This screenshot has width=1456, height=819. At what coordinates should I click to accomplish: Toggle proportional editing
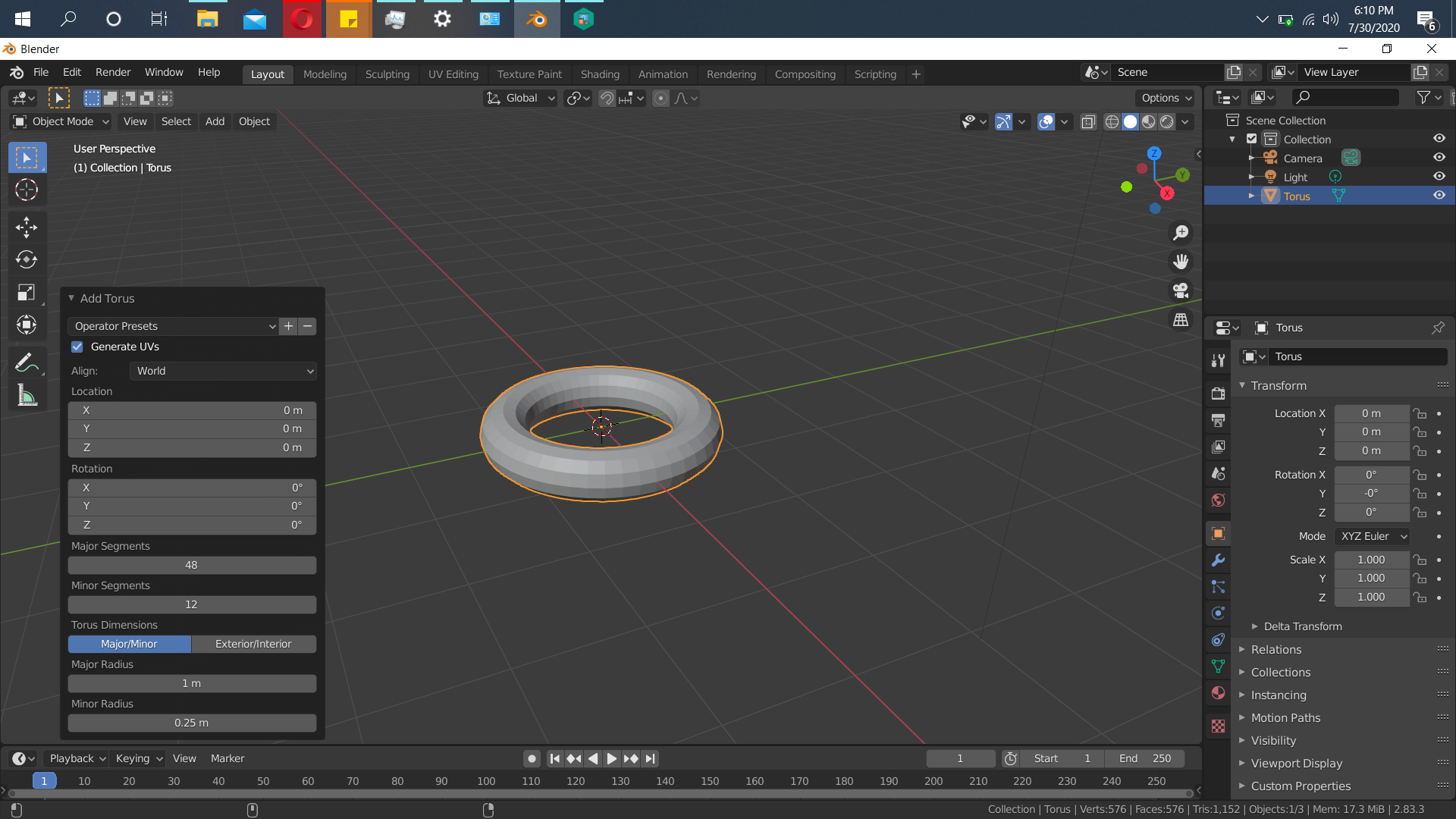coord(661,98)
